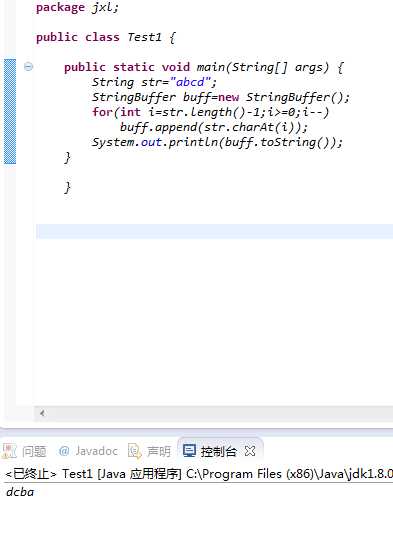Close the 控制台 console tab
This screenshot has width=393, height=557.
[x=250, y=451]
